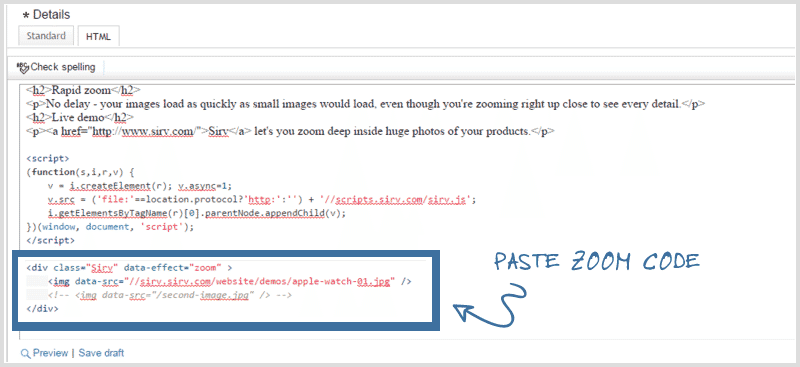Click the 'v = i.createElement(r)' line
800x367 pixels.
tap(140, 186)
